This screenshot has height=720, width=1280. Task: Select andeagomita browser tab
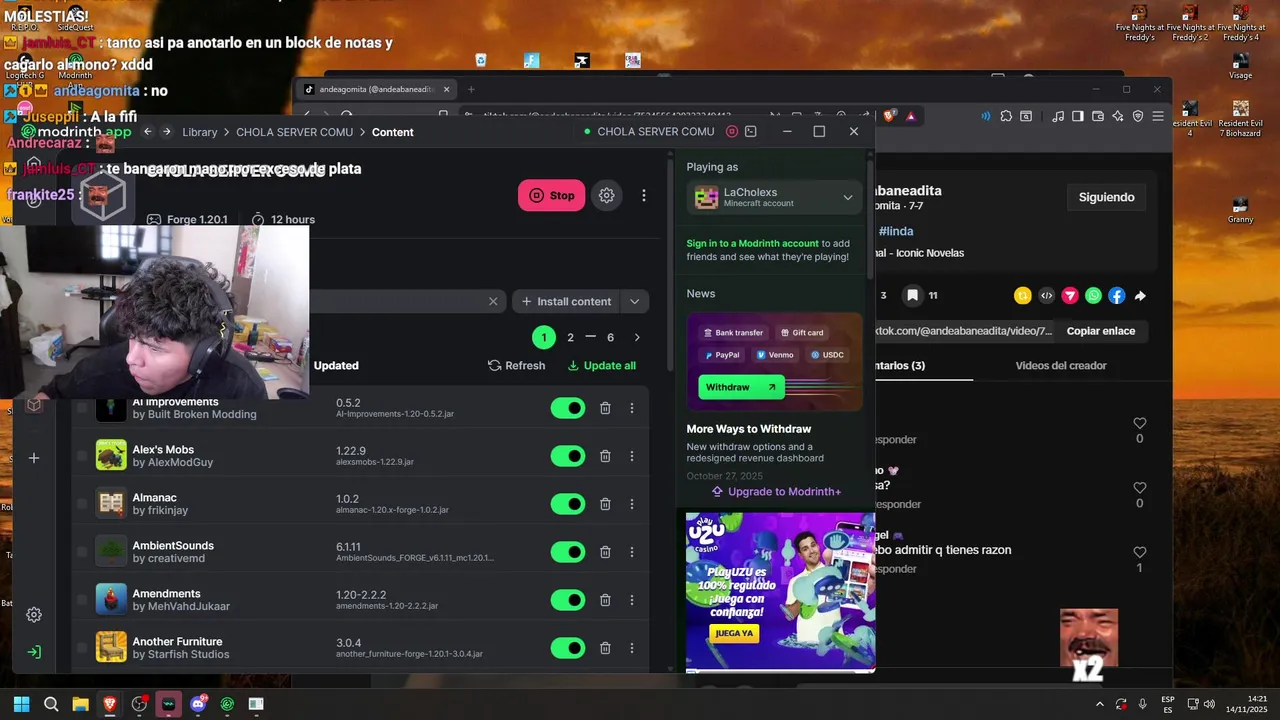376,89
